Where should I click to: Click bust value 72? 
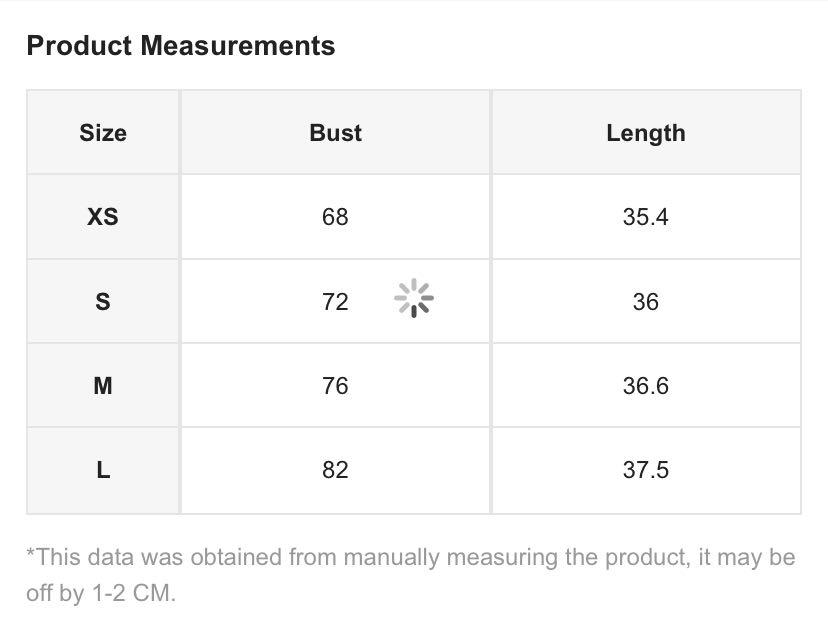tap(335, 302)
